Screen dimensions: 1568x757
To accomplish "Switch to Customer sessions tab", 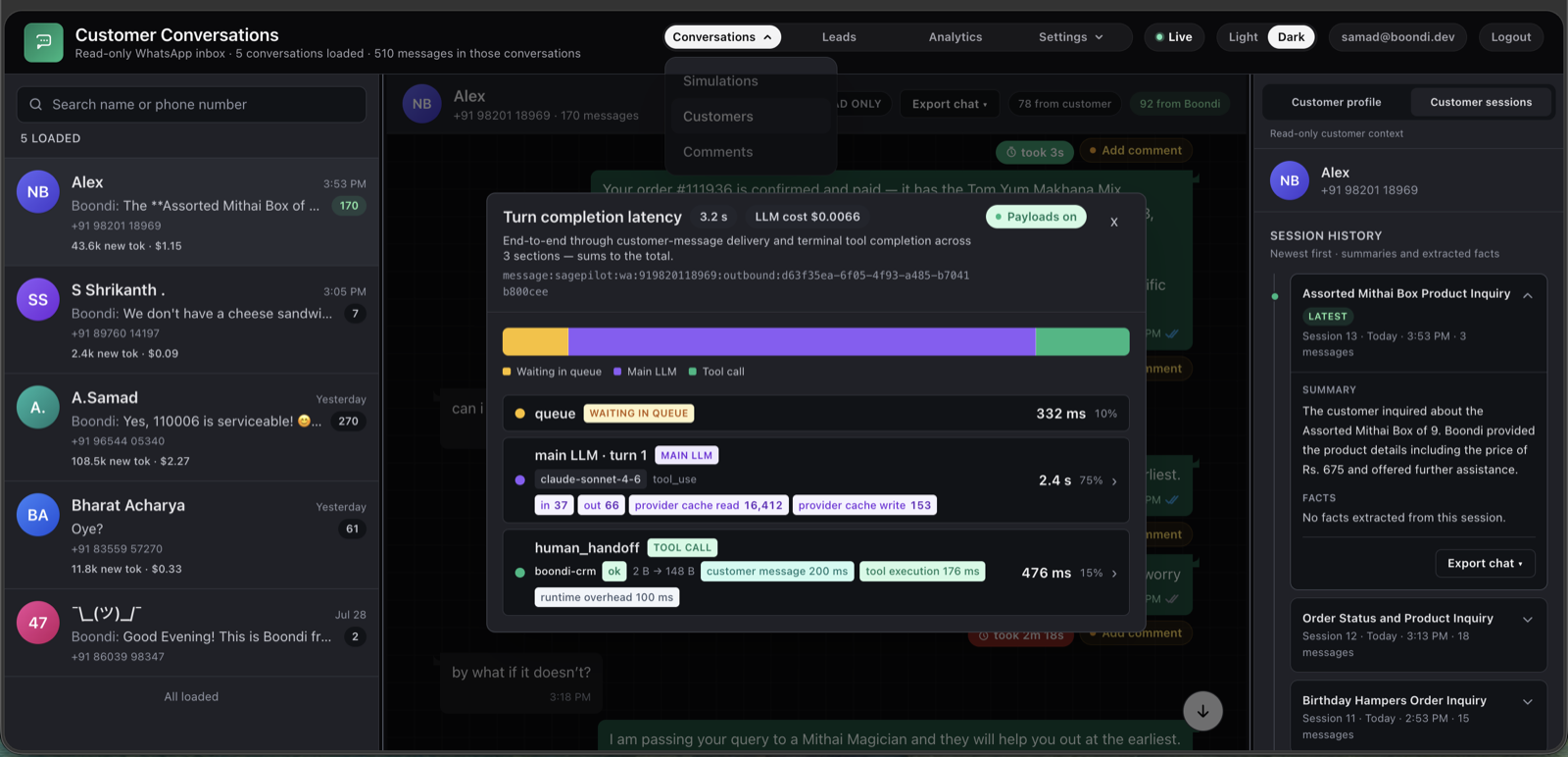I will coord(1481,102).
